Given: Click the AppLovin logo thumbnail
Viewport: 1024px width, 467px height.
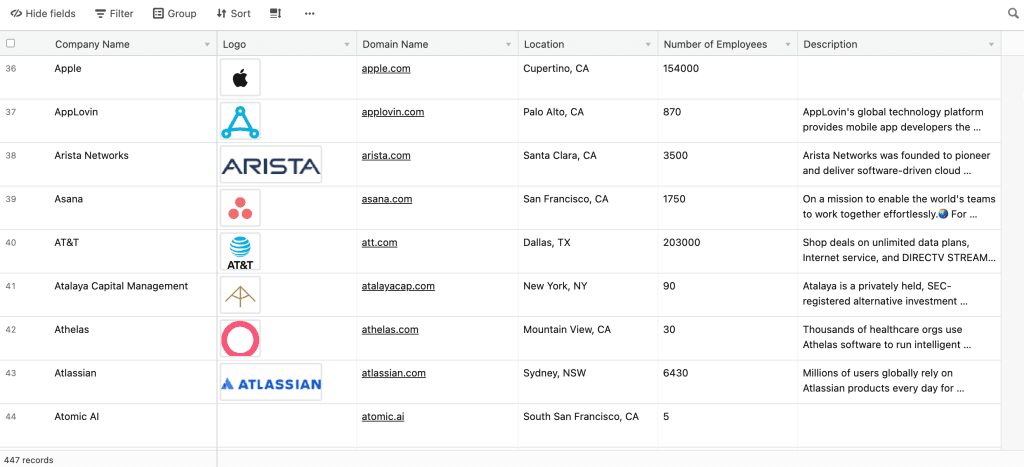Looking at the screenshot, I should coord(240,121).
